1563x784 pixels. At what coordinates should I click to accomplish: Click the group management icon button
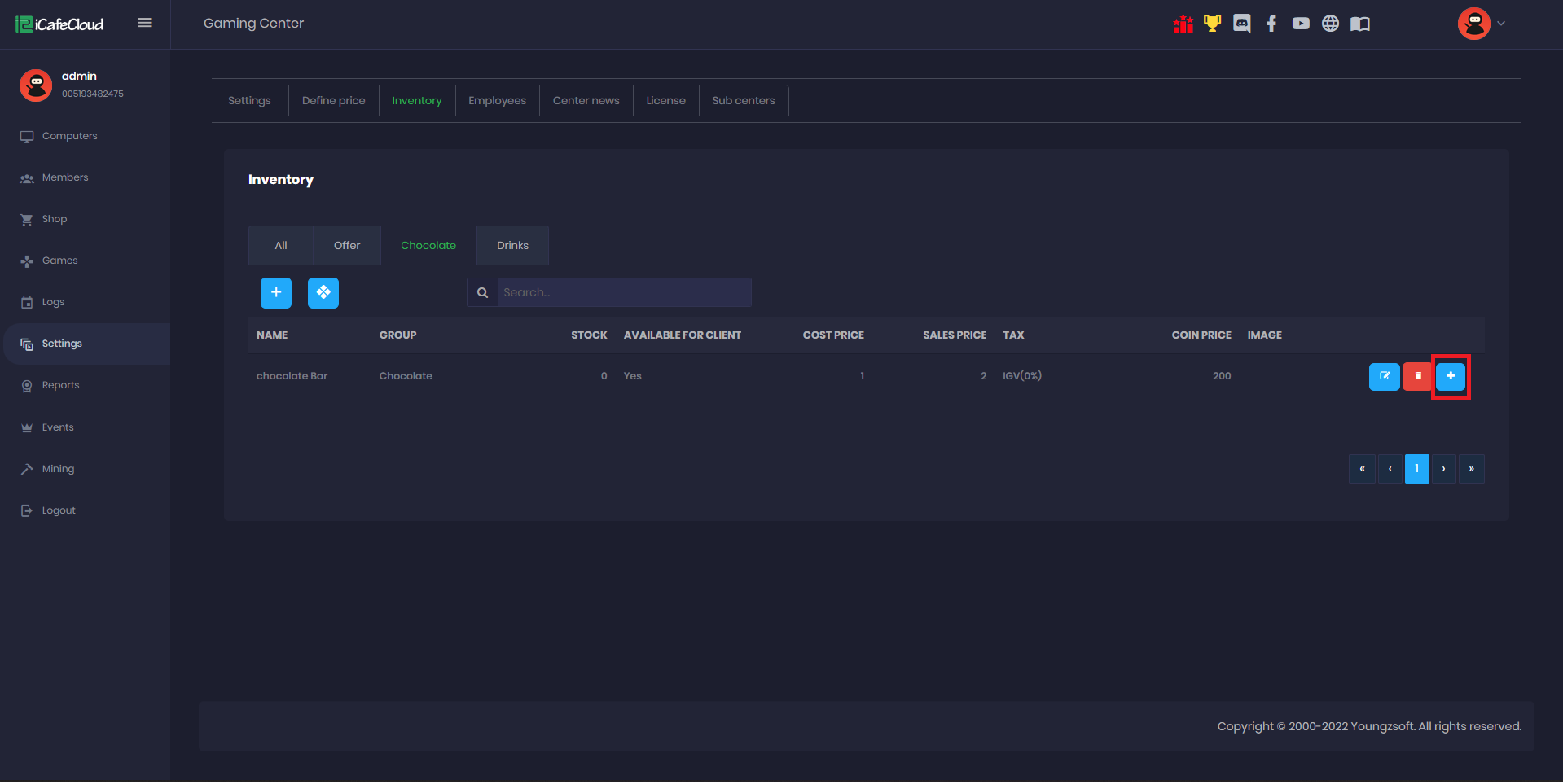coord(323,293)
